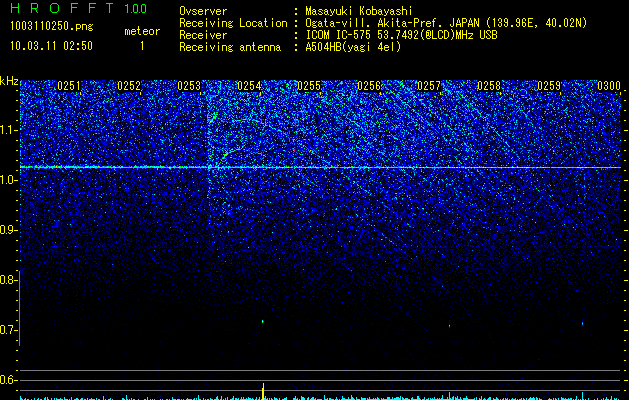Click the 1.1 kHz axis label
Image resolution: width=629 pixels, height=400 pixels.
(x=8, y=130)
